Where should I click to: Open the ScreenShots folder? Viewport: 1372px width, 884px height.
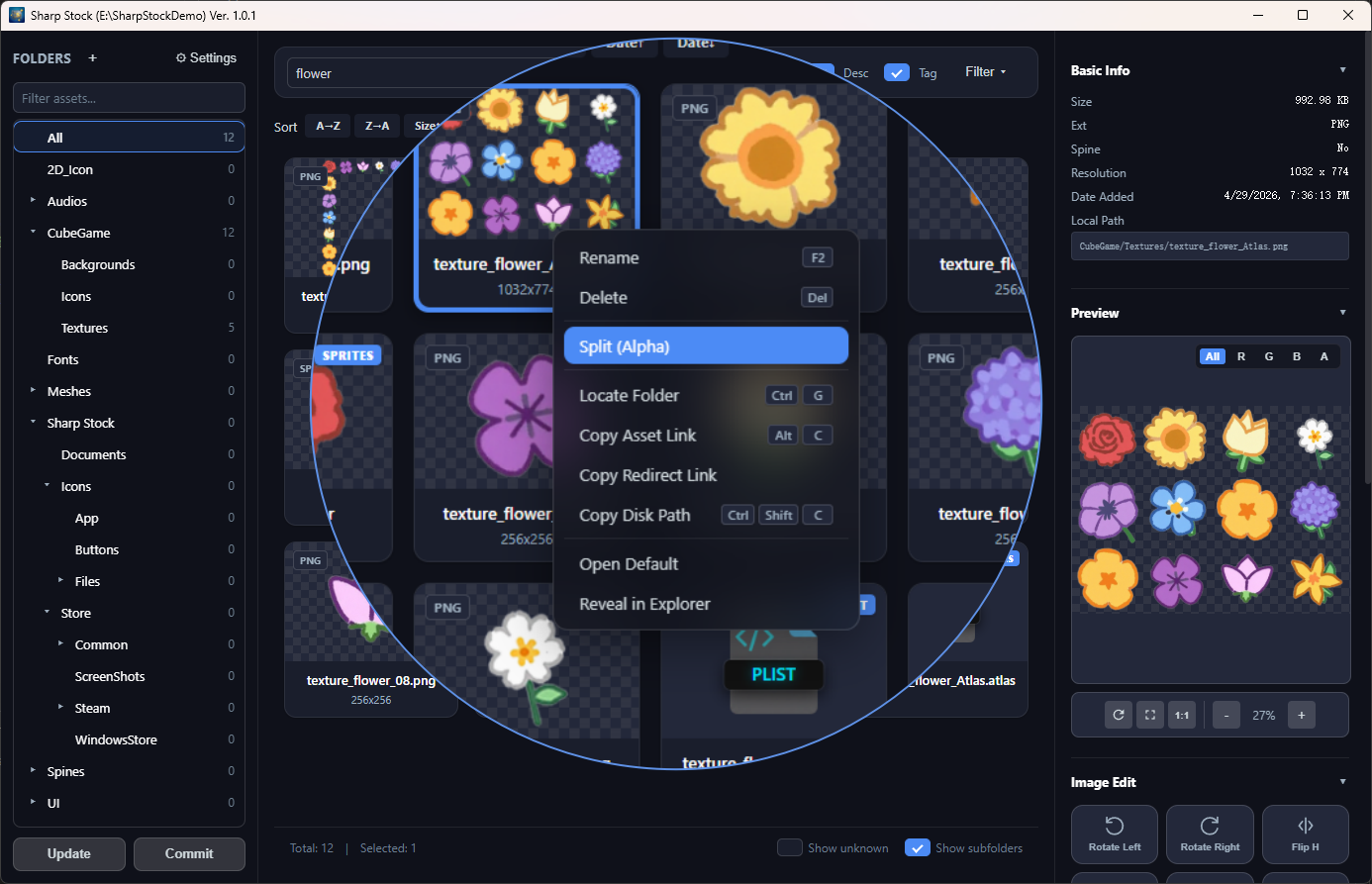(x=129, y=676)
